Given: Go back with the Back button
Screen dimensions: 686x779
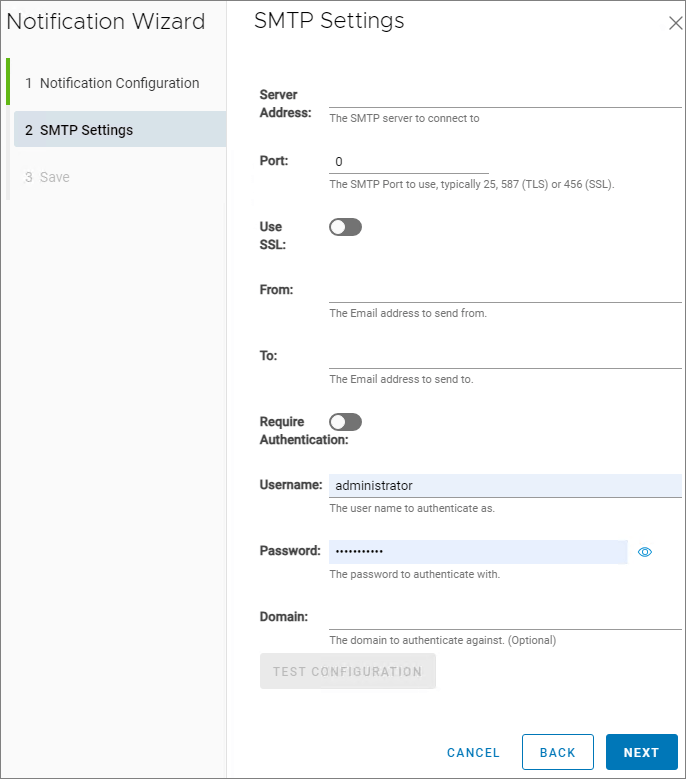Looking at the screenshot, I should [x=557, y=752].
